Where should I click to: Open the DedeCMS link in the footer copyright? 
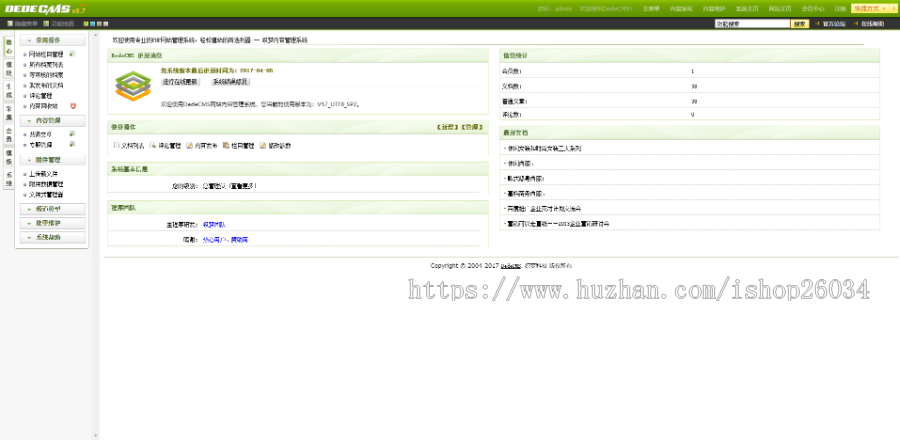510,266
